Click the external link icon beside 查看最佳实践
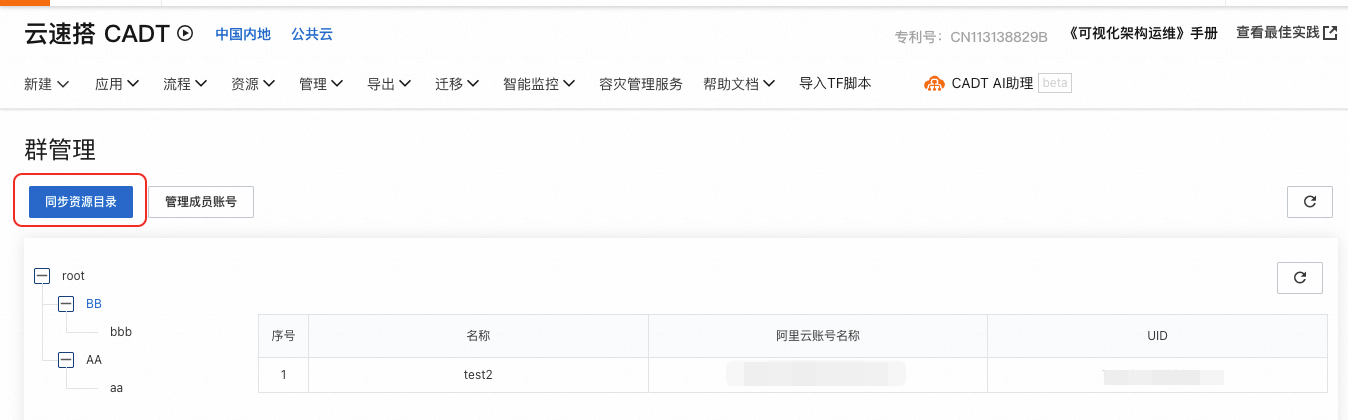This screenshot has height=420, width=1348. pyautogui.click(x=1330, y=33)
